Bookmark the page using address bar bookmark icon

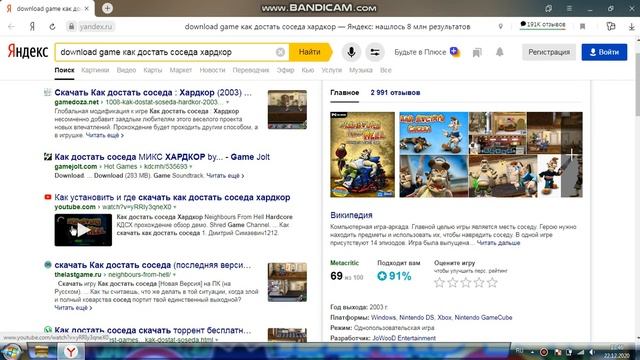582,27
